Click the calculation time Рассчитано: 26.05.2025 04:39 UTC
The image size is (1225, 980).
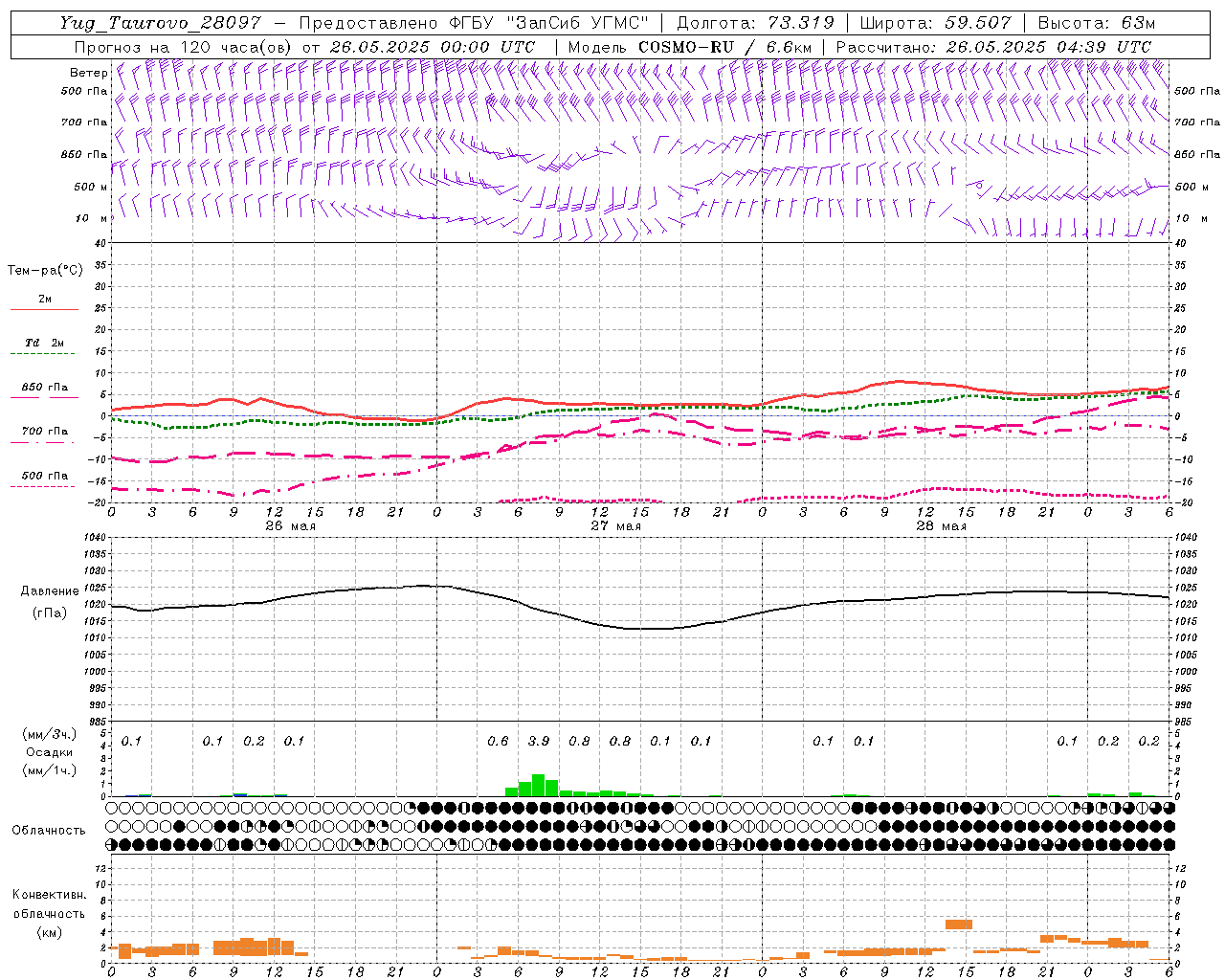pos(993,47)
